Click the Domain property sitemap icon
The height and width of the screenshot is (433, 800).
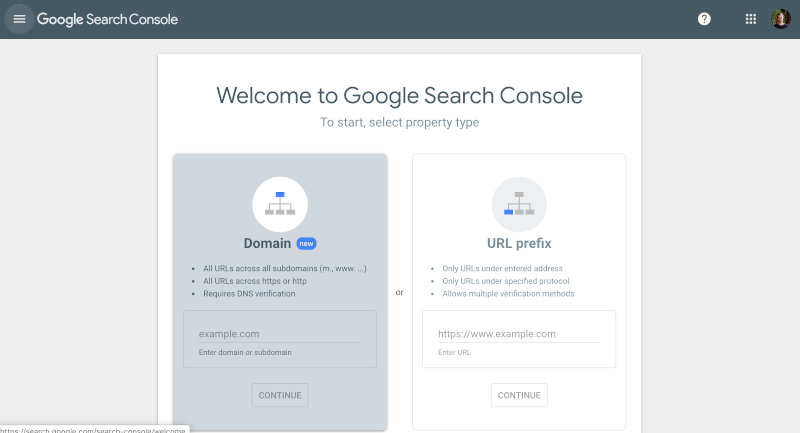(280, 205)
